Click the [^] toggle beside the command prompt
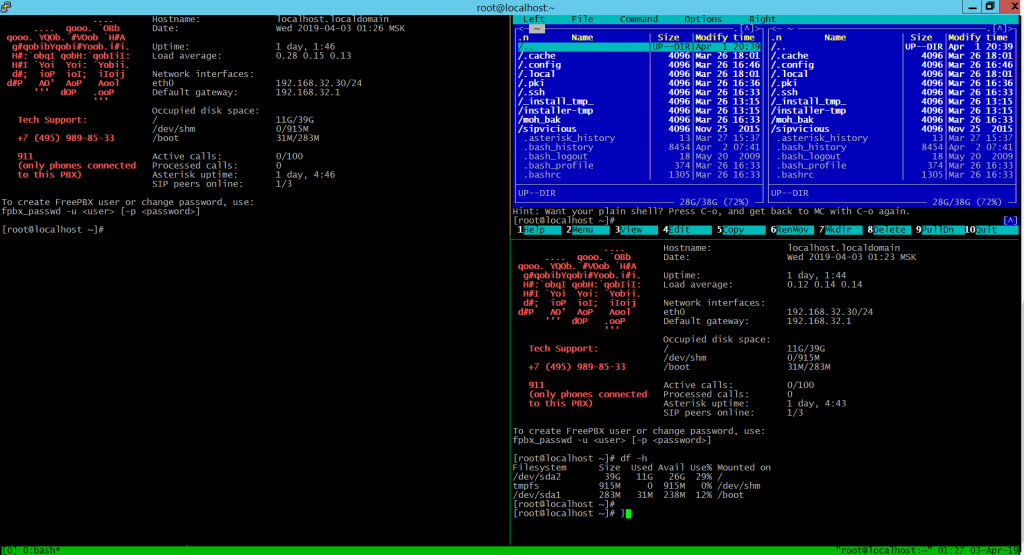 [1009, 220]
